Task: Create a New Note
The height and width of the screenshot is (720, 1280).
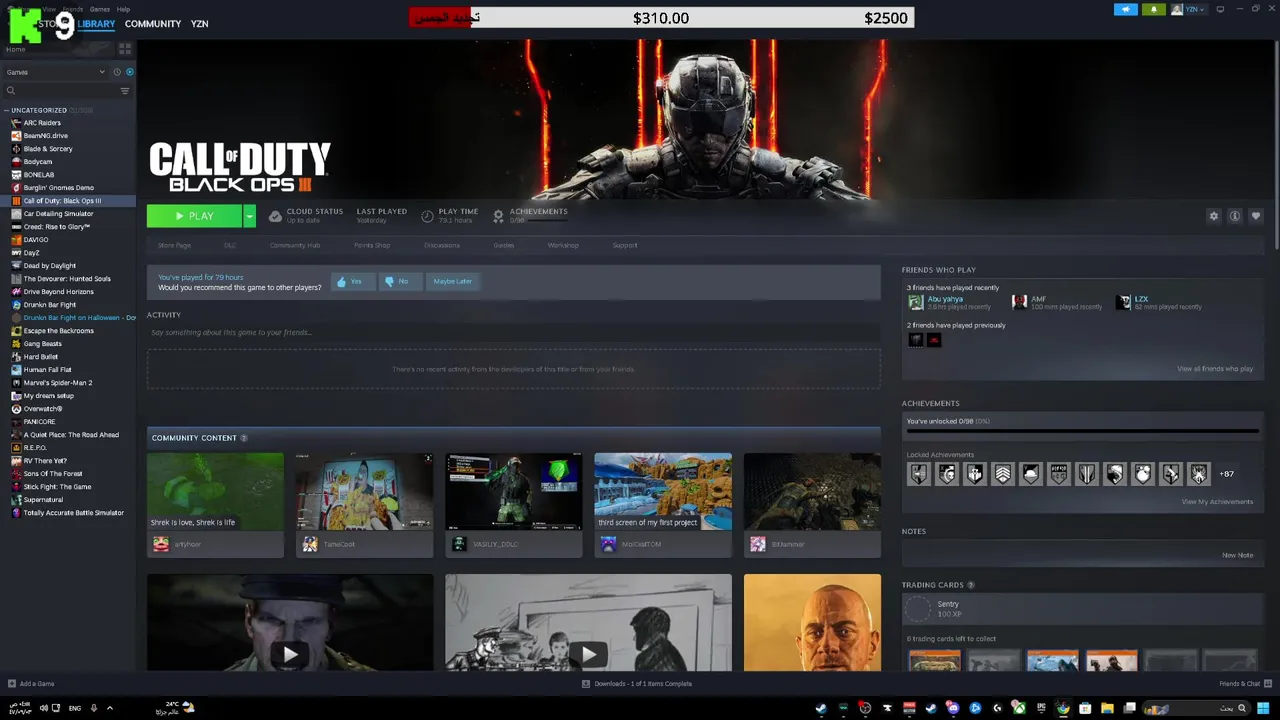Action: point(1237,555)
